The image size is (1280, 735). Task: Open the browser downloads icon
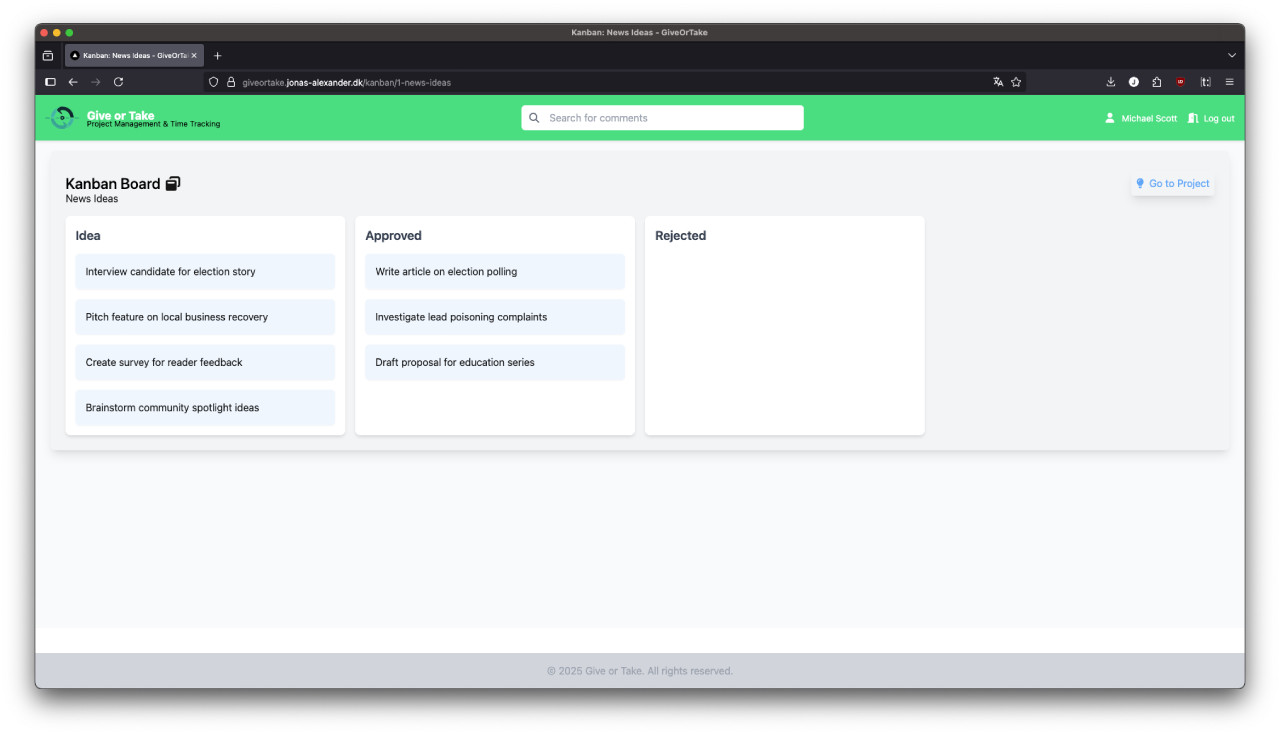1110,82
